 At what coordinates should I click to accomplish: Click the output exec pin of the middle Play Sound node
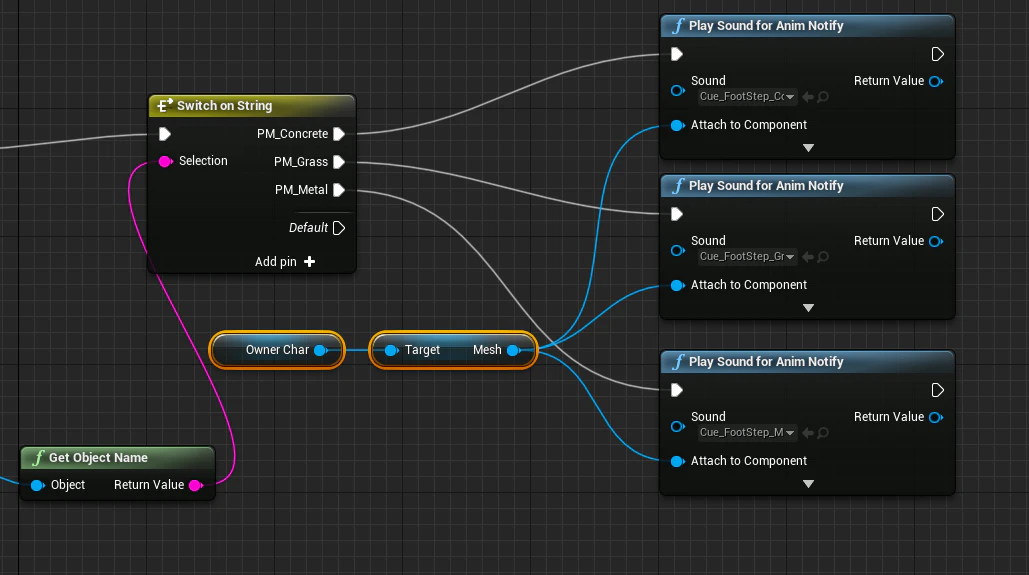pos(938,214)
